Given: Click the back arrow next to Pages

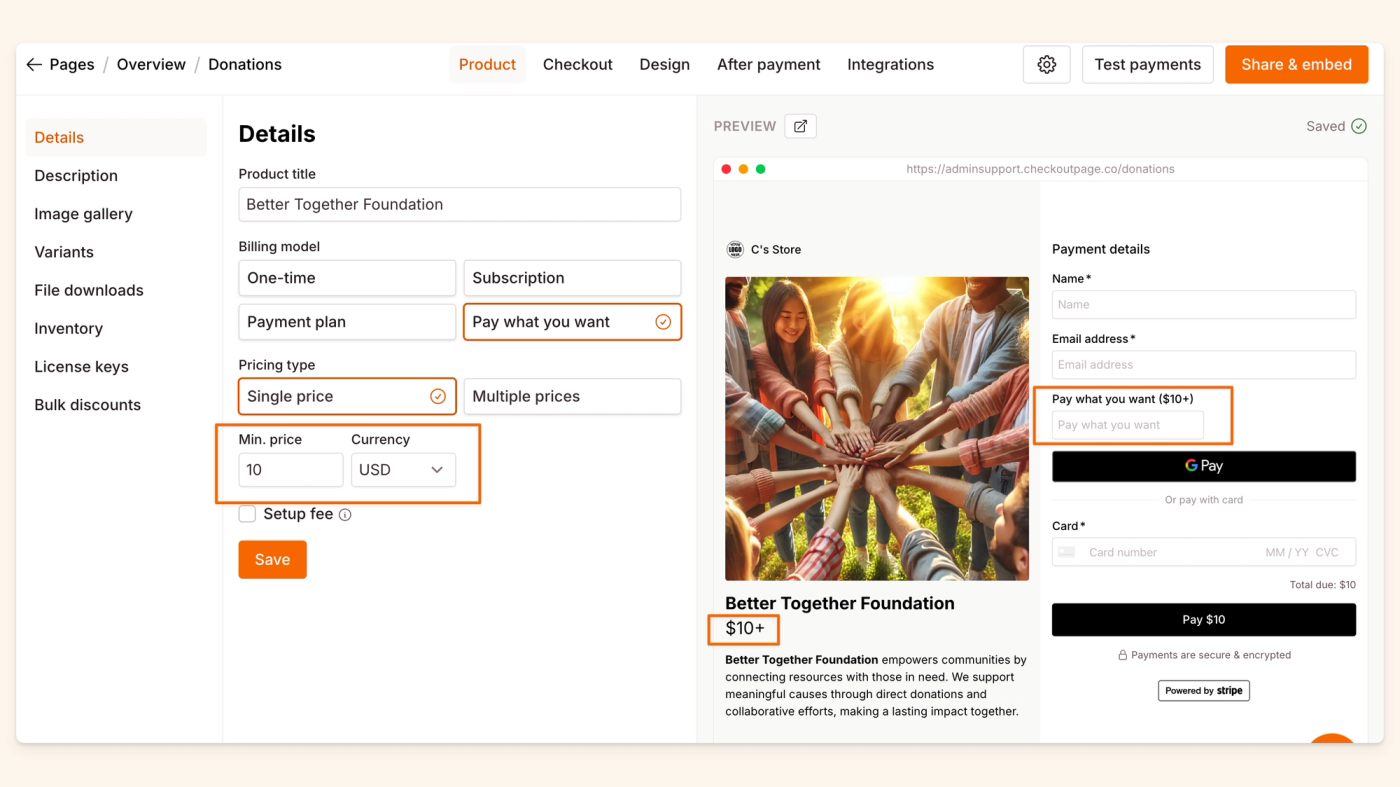Looking at the screenshot, I should (34, 64).
